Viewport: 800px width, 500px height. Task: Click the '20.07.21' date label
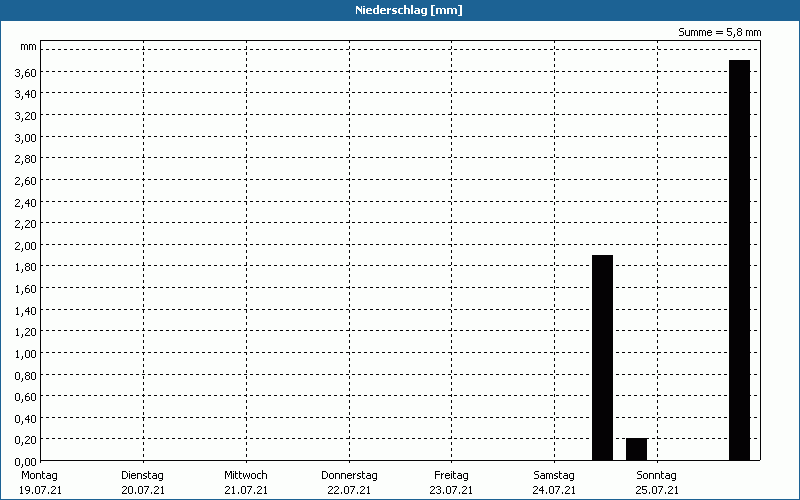pyautogui.click(x=143, y=490)
